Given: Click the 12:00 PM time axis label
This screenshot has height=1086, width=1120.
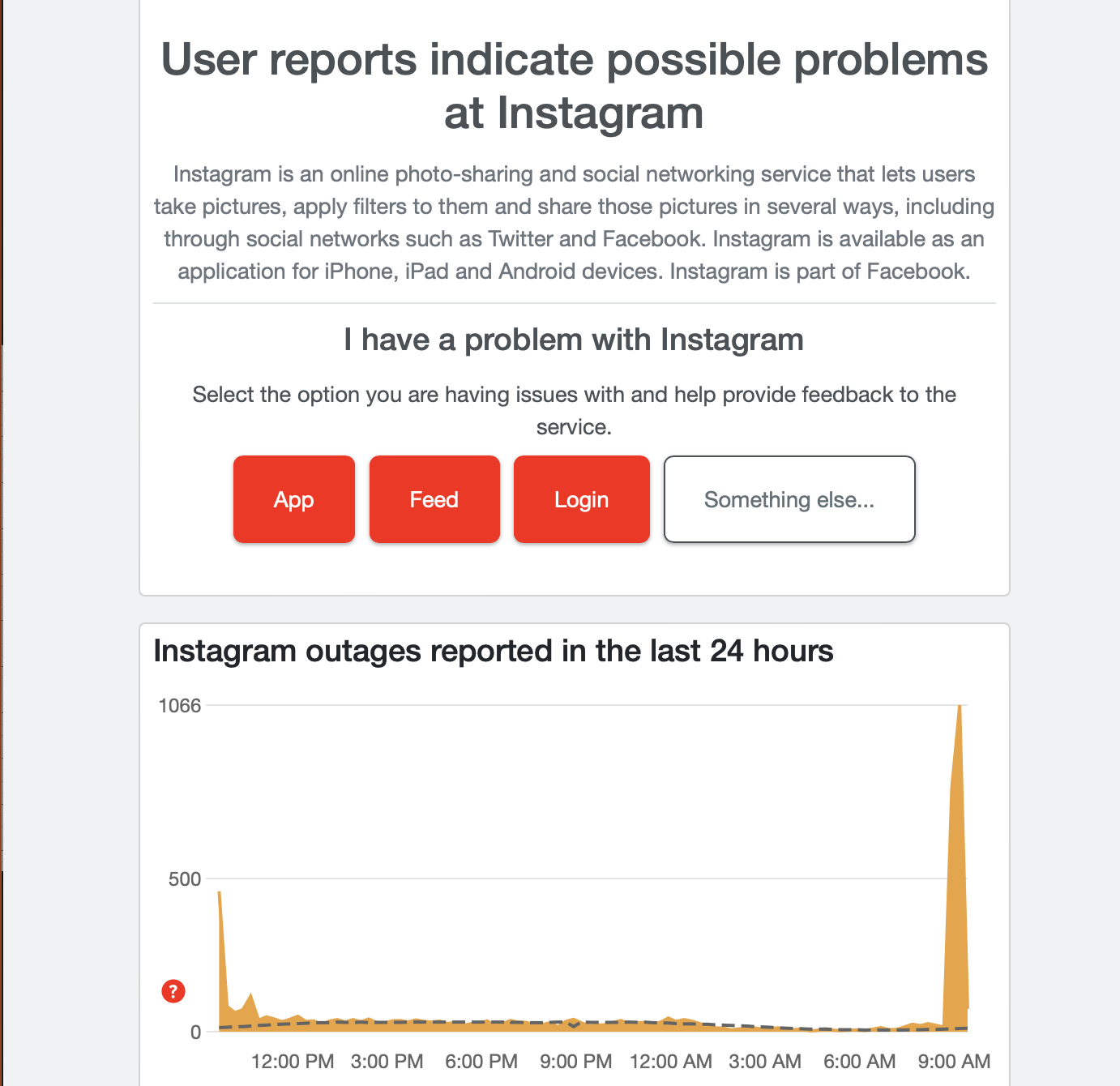Looking at the screenshot, I should 293,1061.
